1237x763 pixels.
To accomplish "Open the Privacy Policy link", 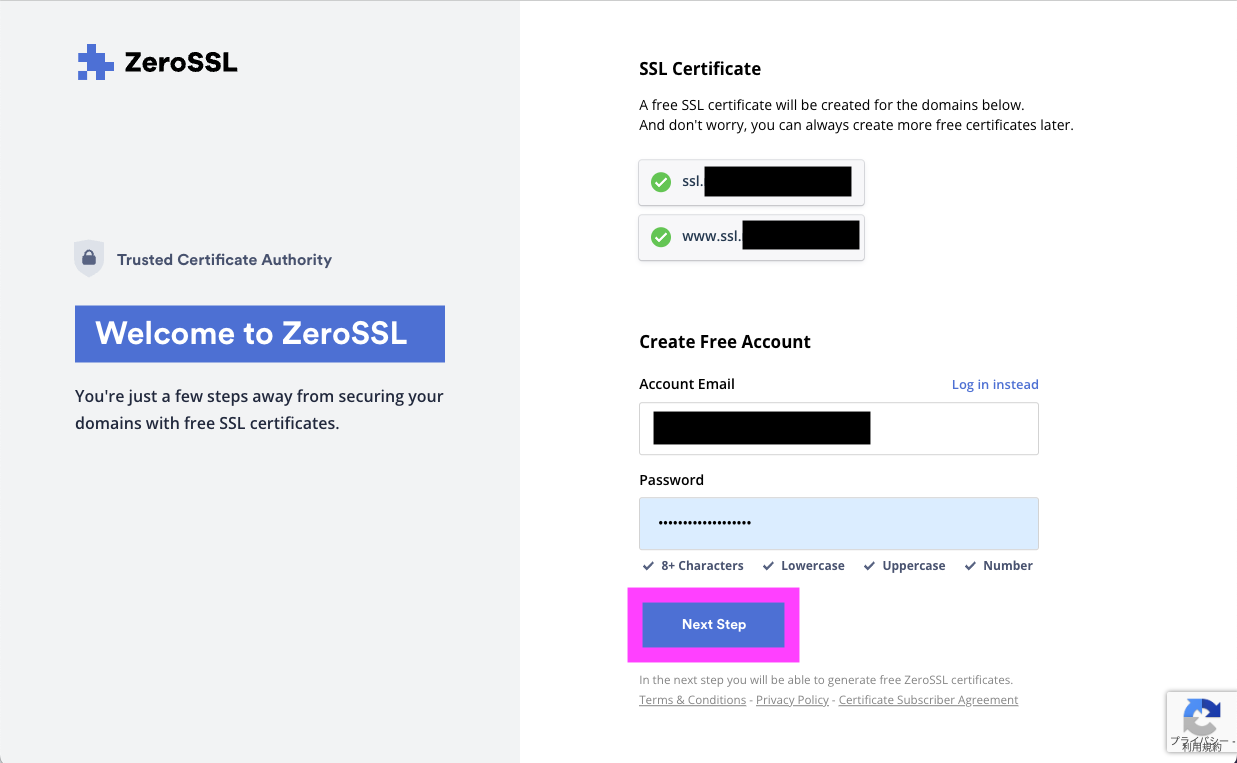I will coord(792,699).
